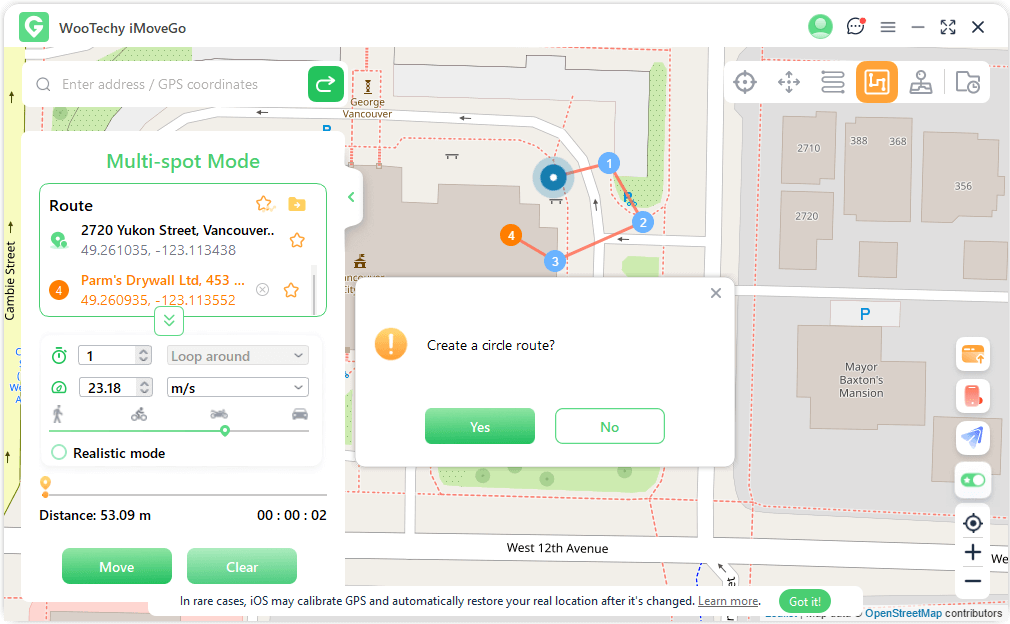
Task: Select the Two-spot route mode icon
Action: [833, 83]
